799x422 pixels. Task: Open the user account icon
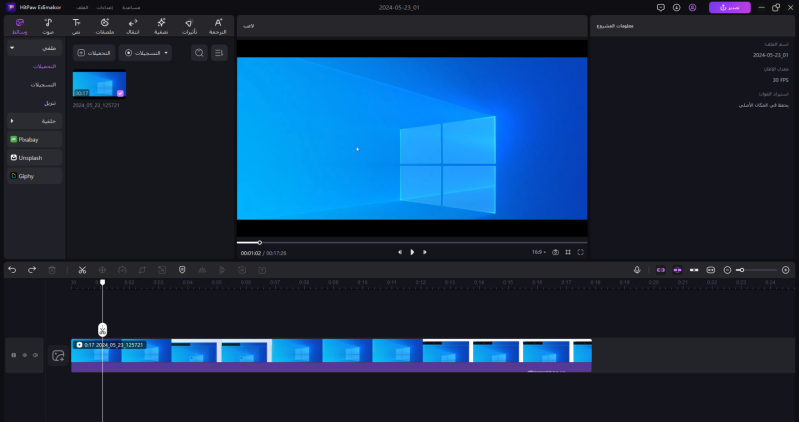pos(693,8)
